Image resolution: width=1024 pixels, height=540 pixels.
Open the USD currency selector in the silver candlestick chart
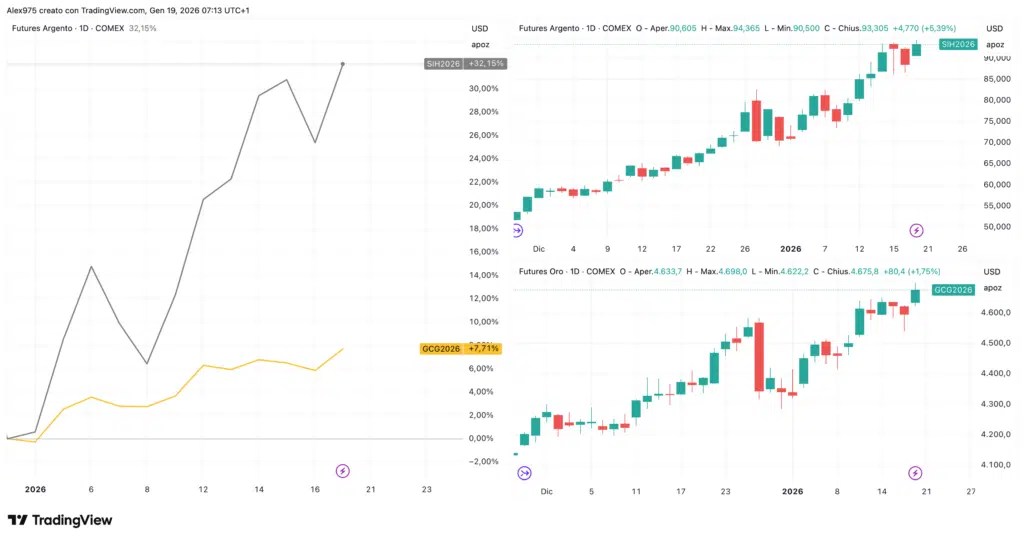click(x=994, y=29)
